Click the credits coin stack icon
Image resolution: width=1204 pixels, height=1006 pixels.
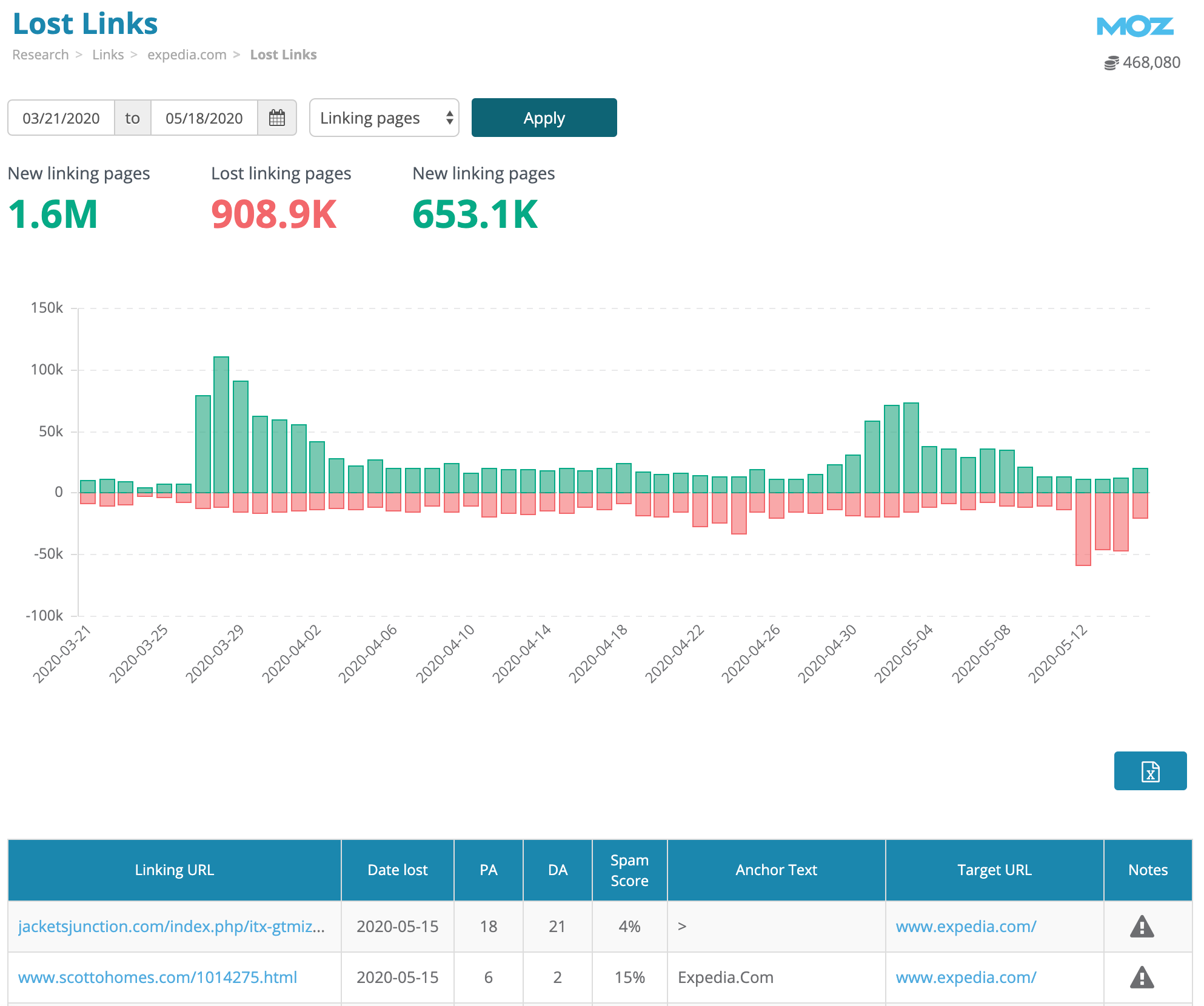click(x=1111, y=63)
